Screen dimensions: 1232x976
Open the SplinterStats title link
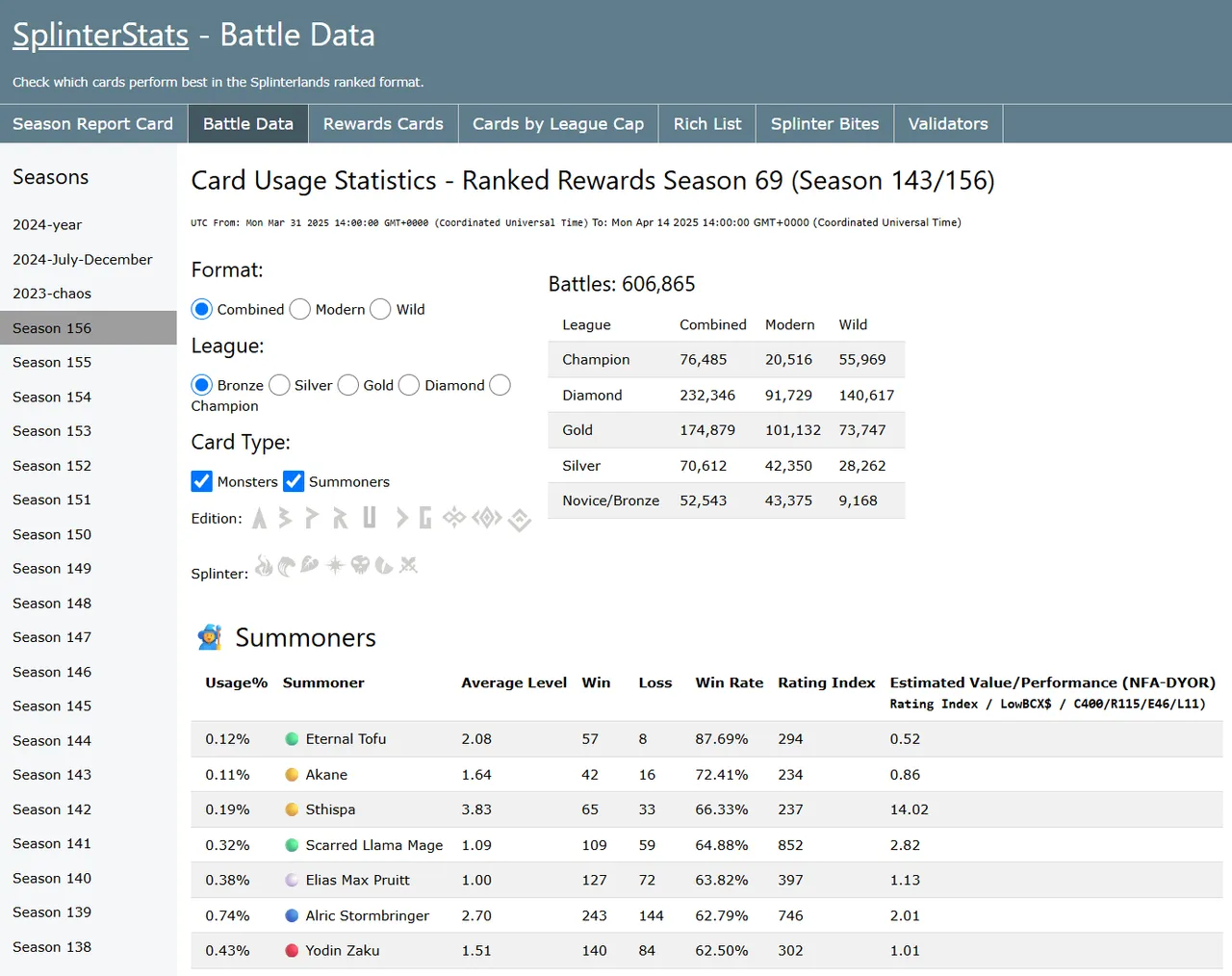[x=100, y=36]
